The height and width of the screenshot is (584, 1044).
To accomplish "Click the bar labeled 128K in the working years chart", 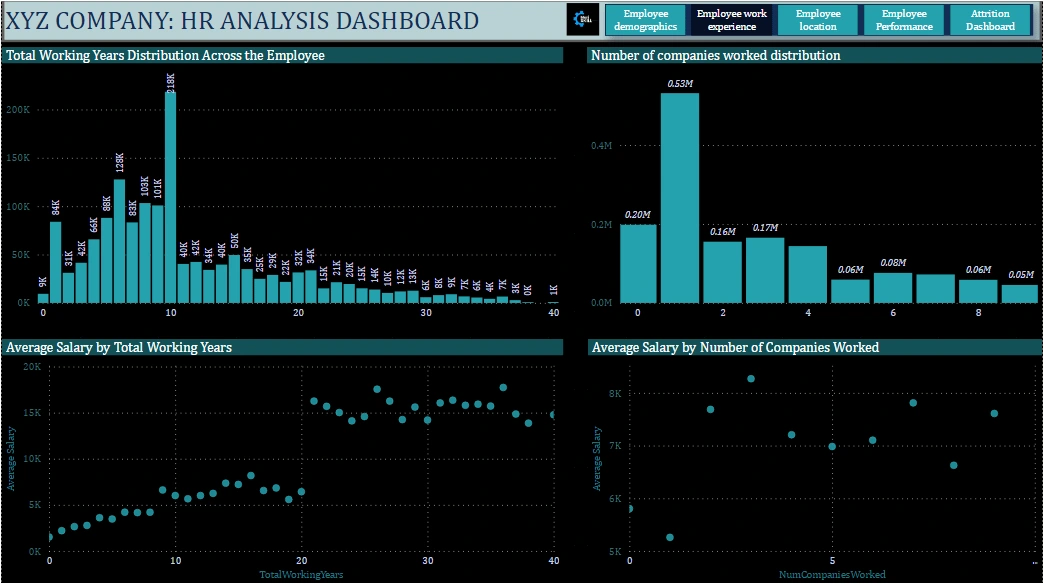I will pos(120,241).
